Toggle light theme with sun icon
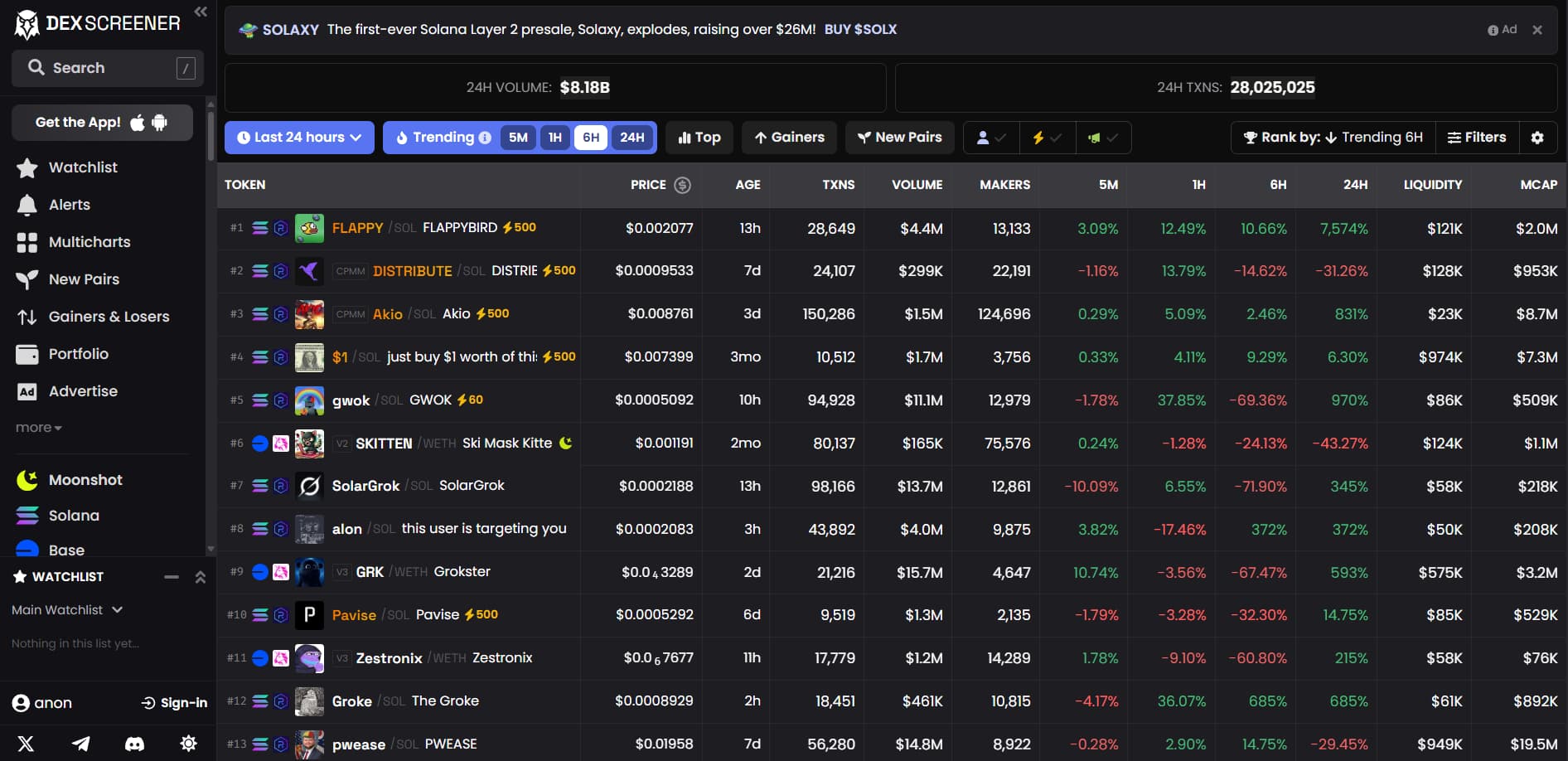 [189, 744]
